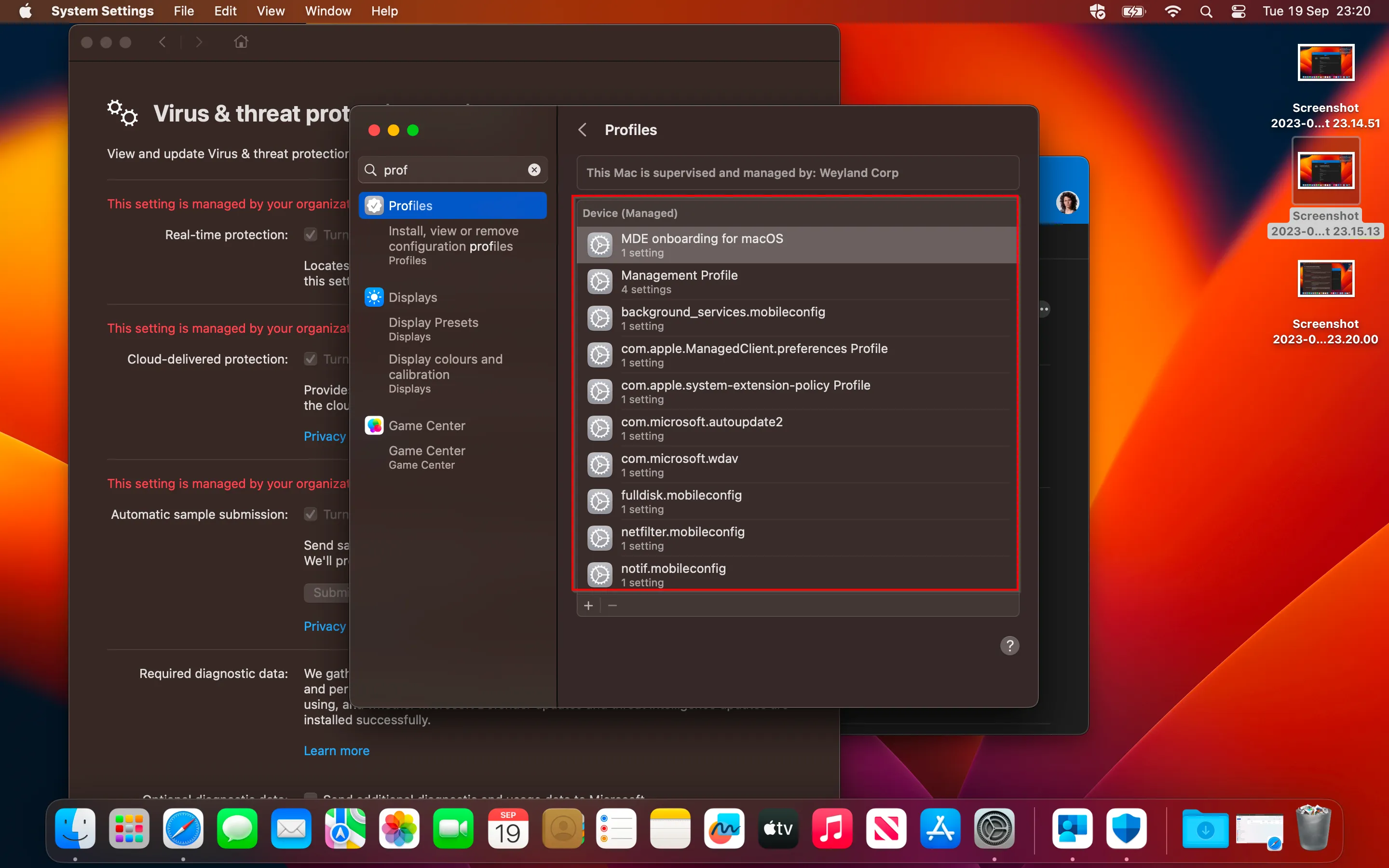Open Music from the Dock
Screen dimensions: 1389x868
[832, 828]
